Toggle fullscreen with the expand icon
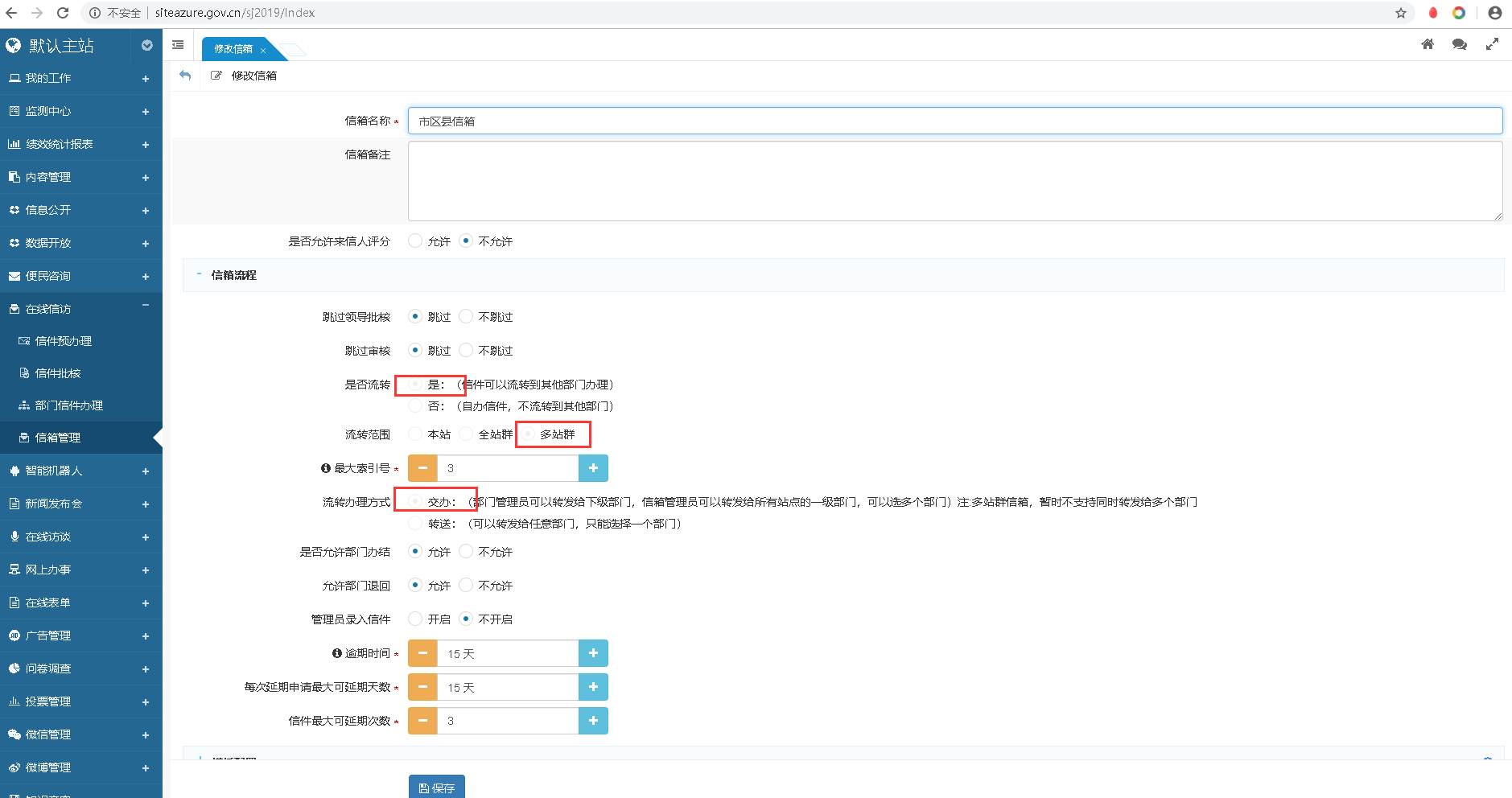 (x=1492, y=44)
